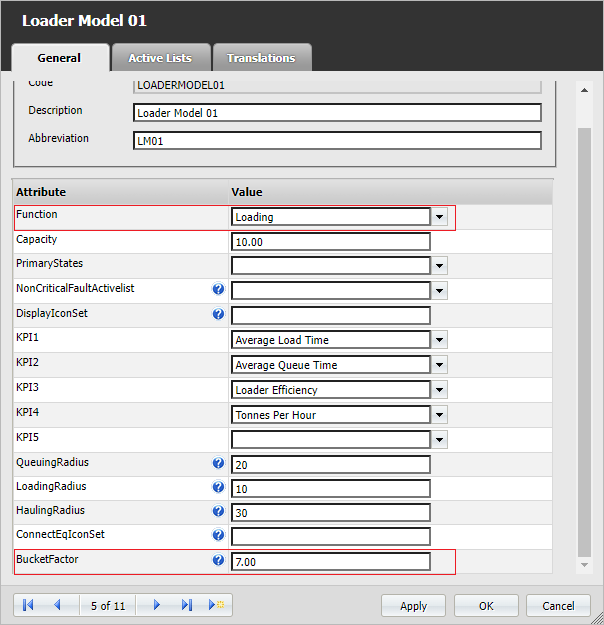The image size is (604, 625).
Task: Click the KPI1 box Average Load Time
Action: click(331, 340)
